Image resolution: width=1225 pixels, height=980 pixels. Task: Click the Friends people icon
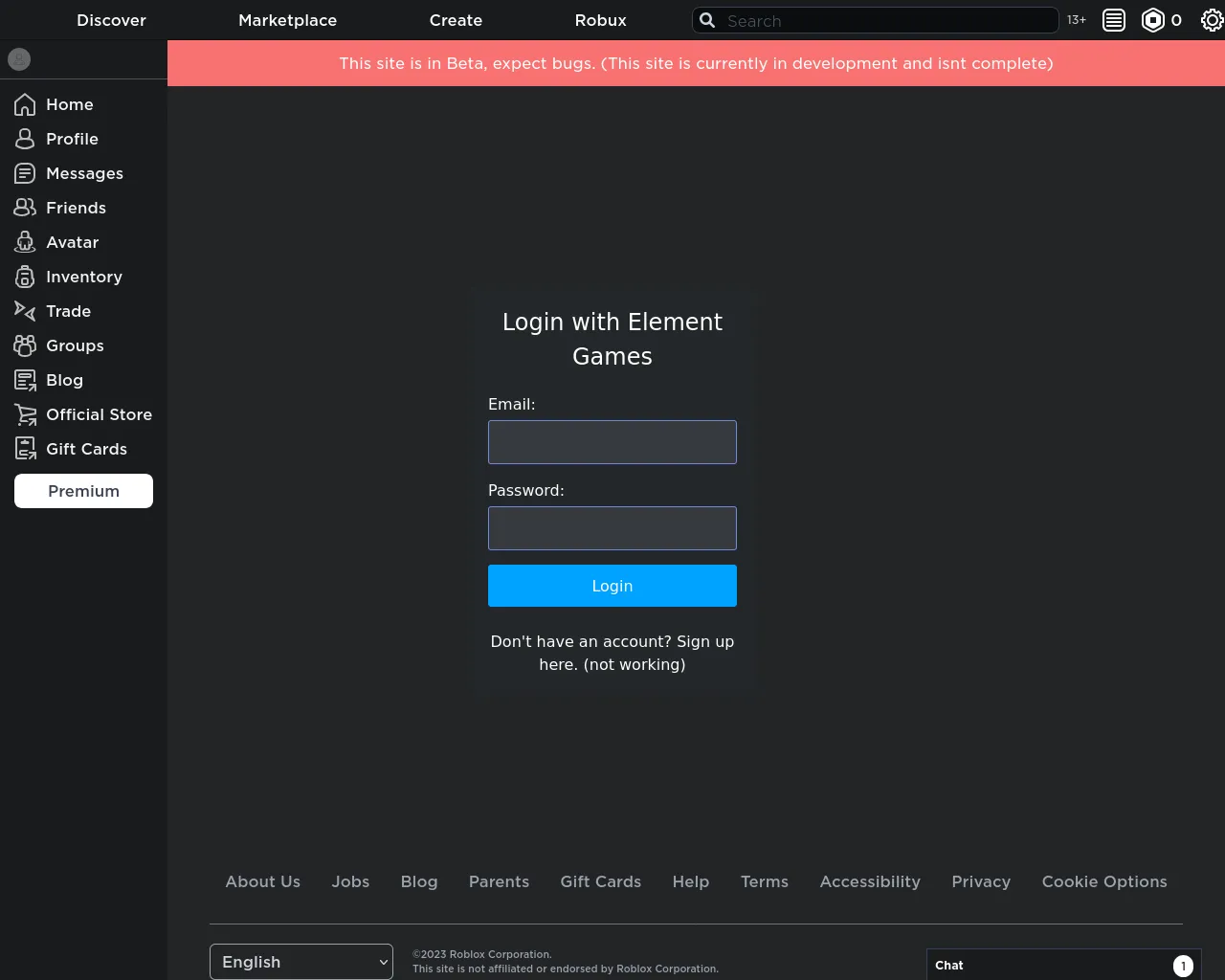click(25, 208)
